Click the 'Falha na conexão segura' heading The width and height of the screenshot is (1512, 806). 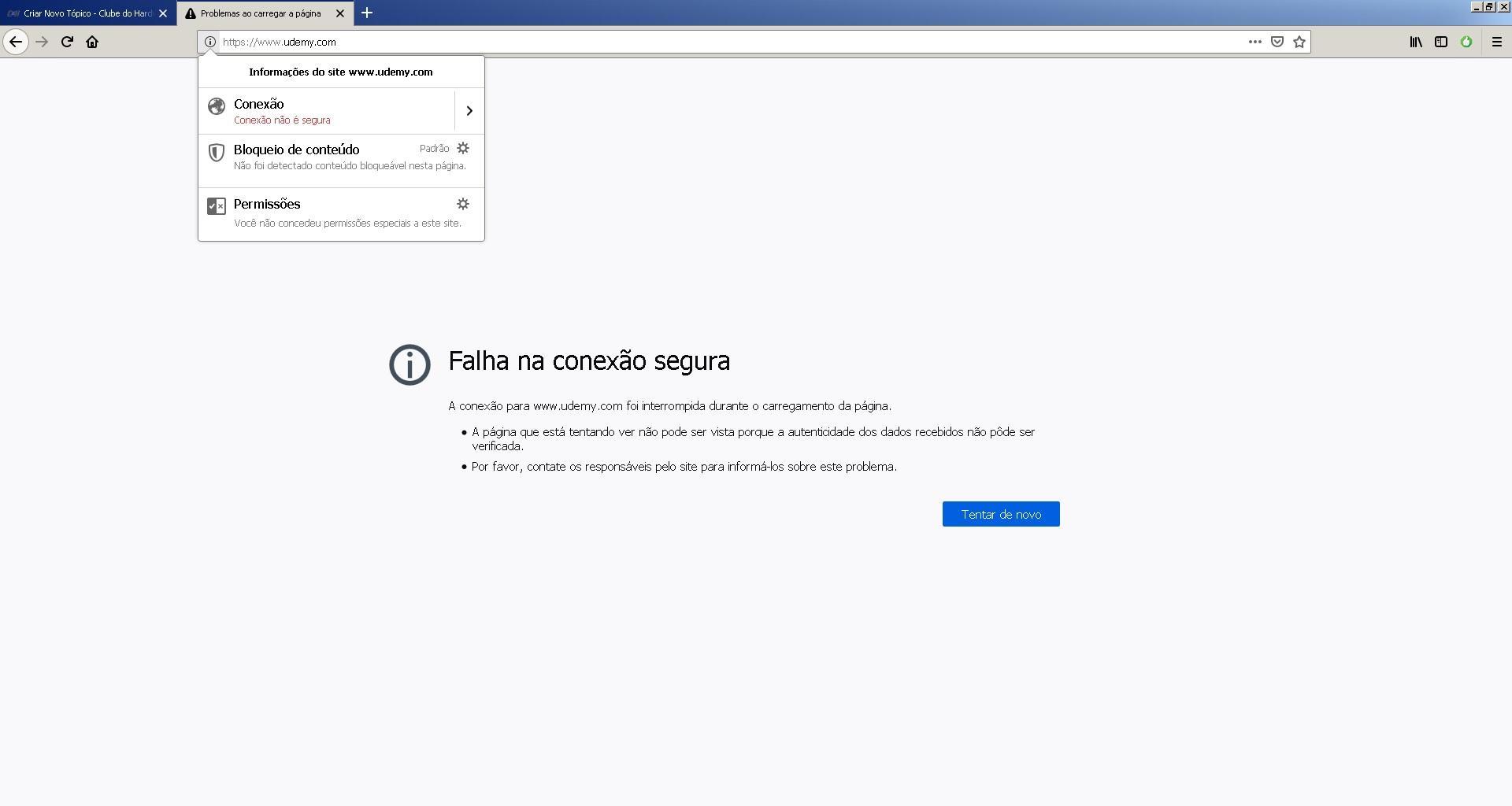(x=589, y=361)
